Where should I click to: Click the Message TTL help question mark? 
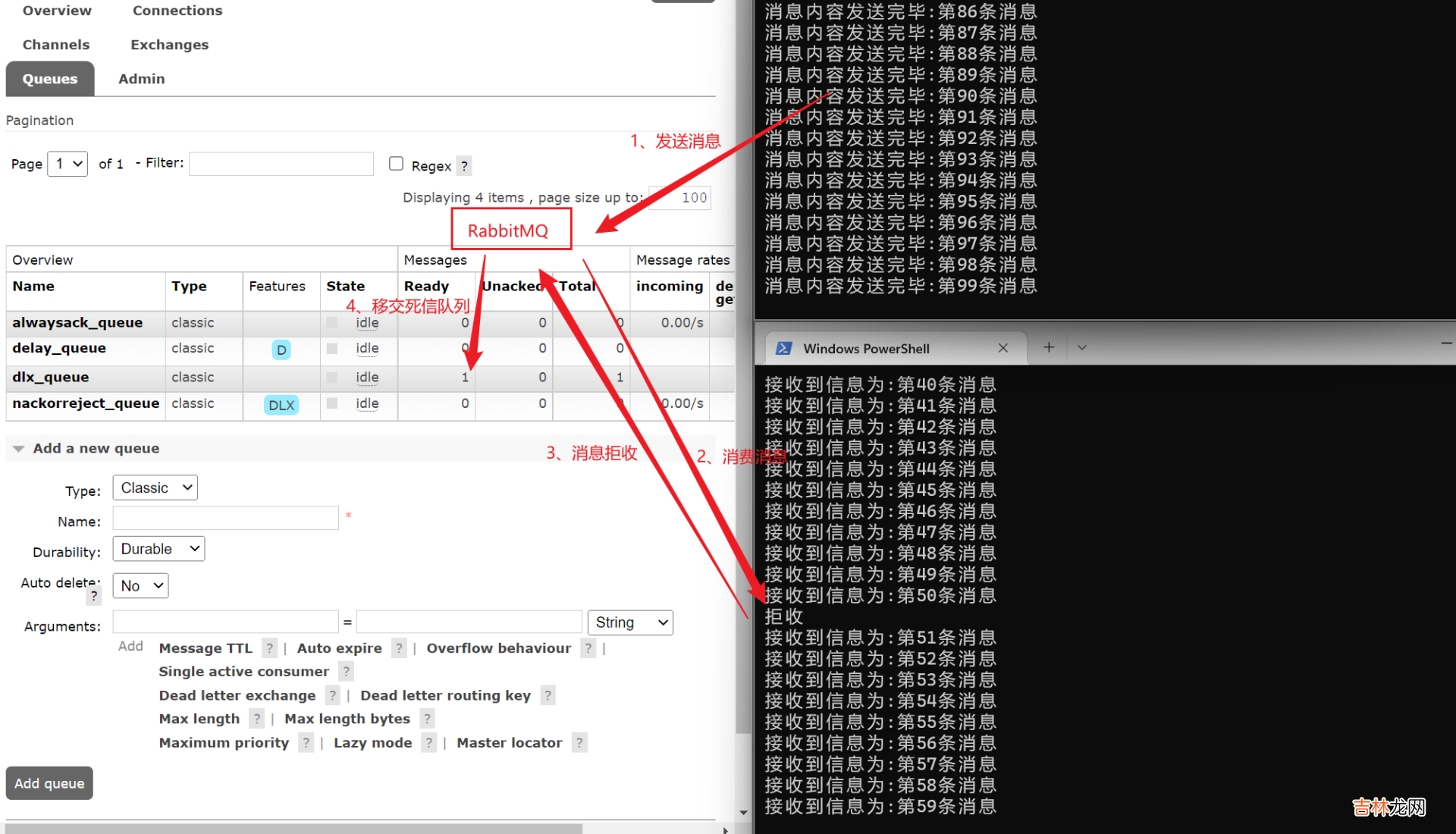pyautogui.click(x=269, y=648)
